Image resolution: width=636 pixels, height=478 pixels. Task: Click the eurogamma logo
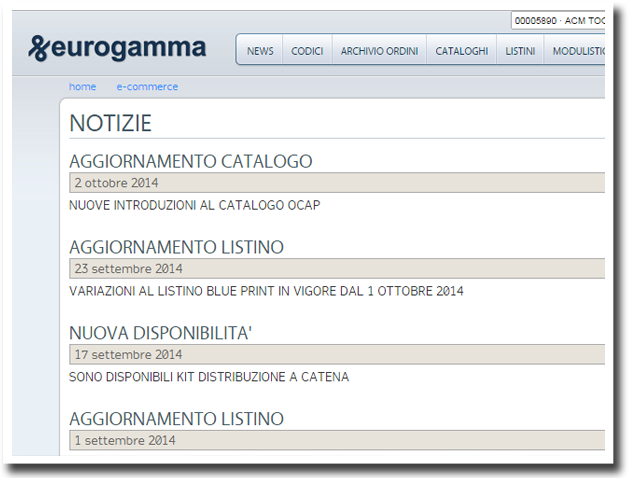(x=117, y=48)
